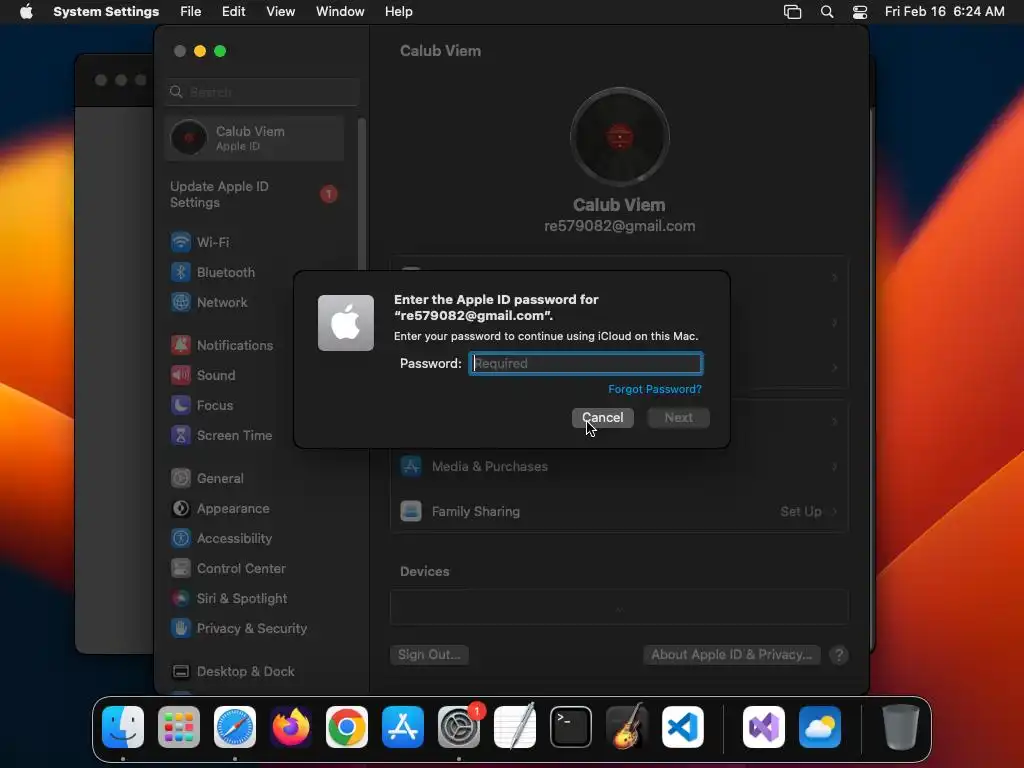Open the Apple menu
Viewport: 1024px width, 768px height.
(x=26, y=12)
